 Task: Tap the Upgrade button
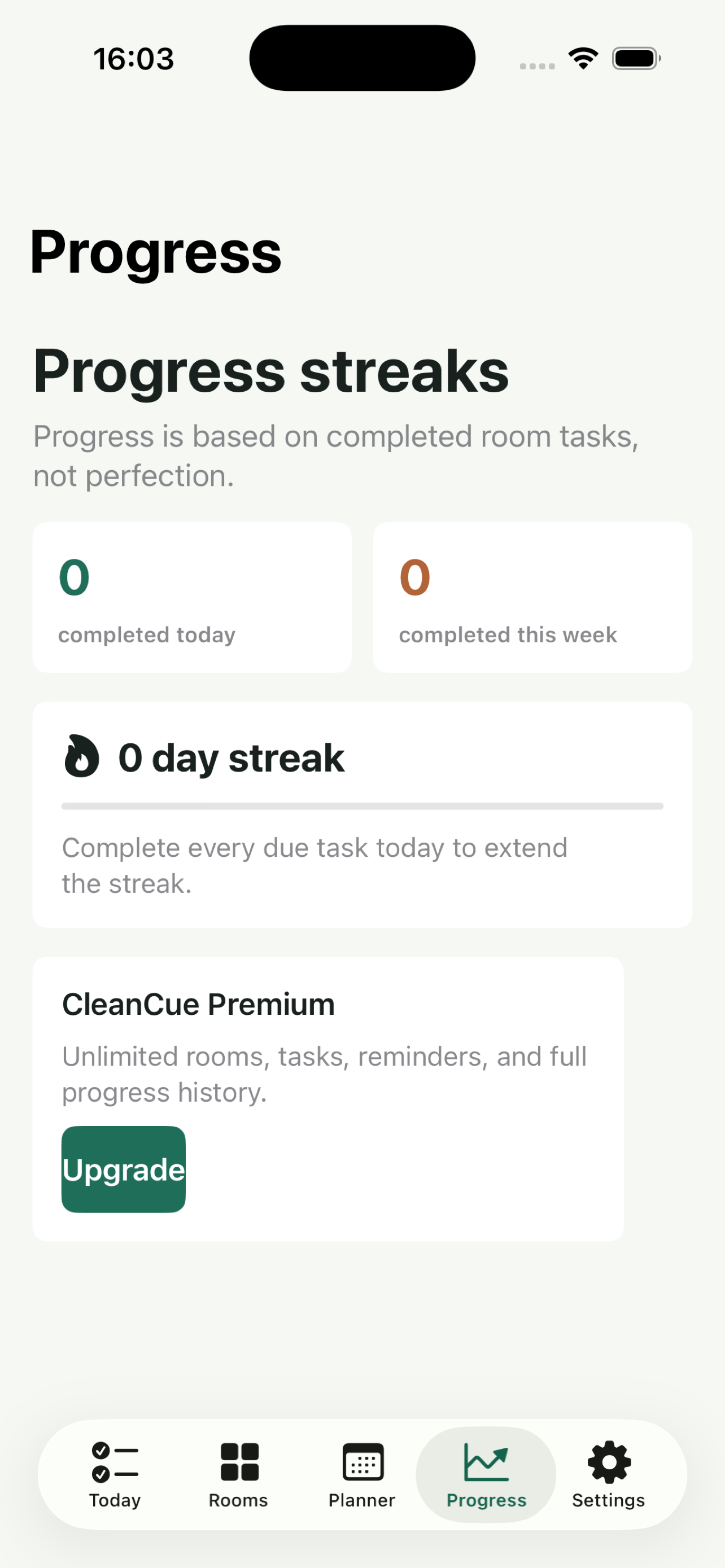tap(124, 1170)
